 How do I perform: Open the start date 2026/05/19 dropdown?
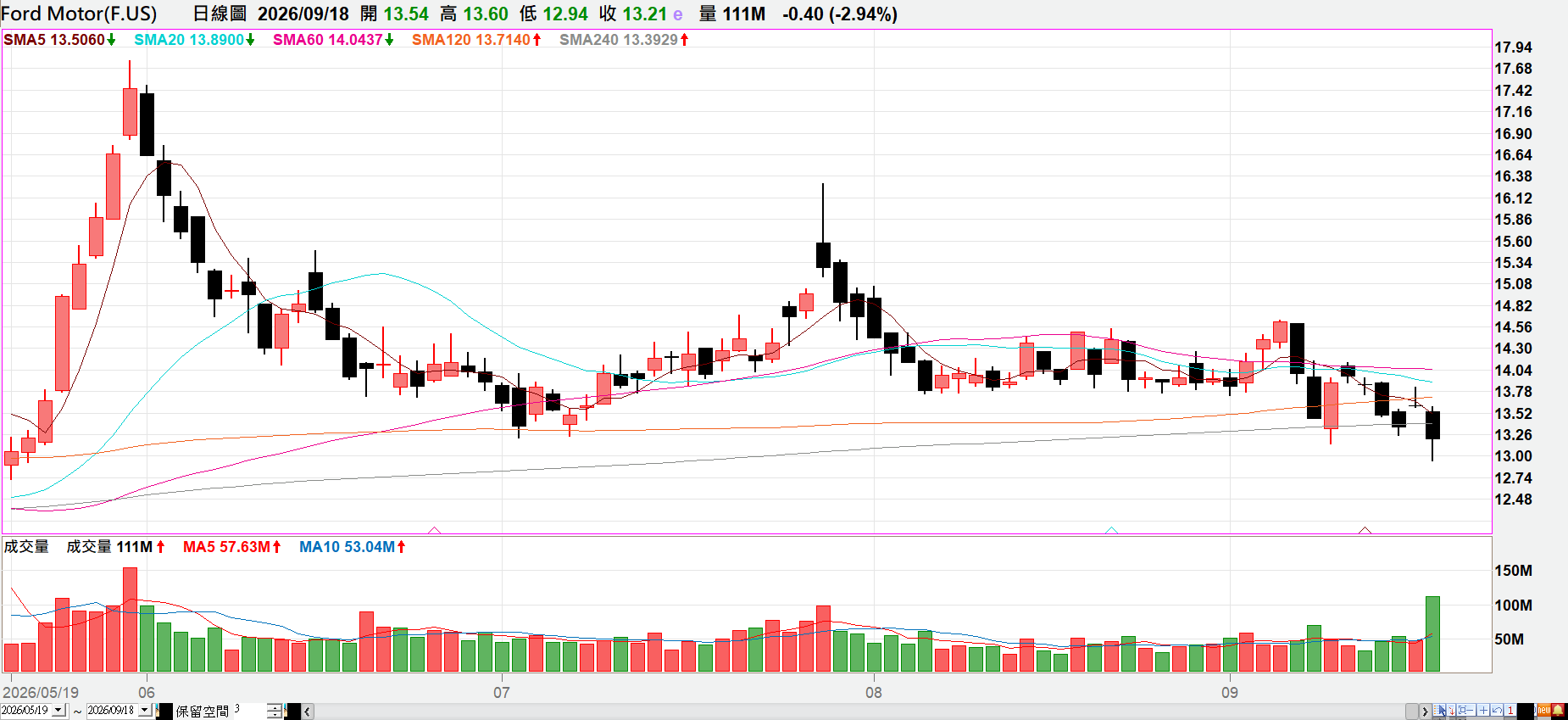[x=58, y=711]
